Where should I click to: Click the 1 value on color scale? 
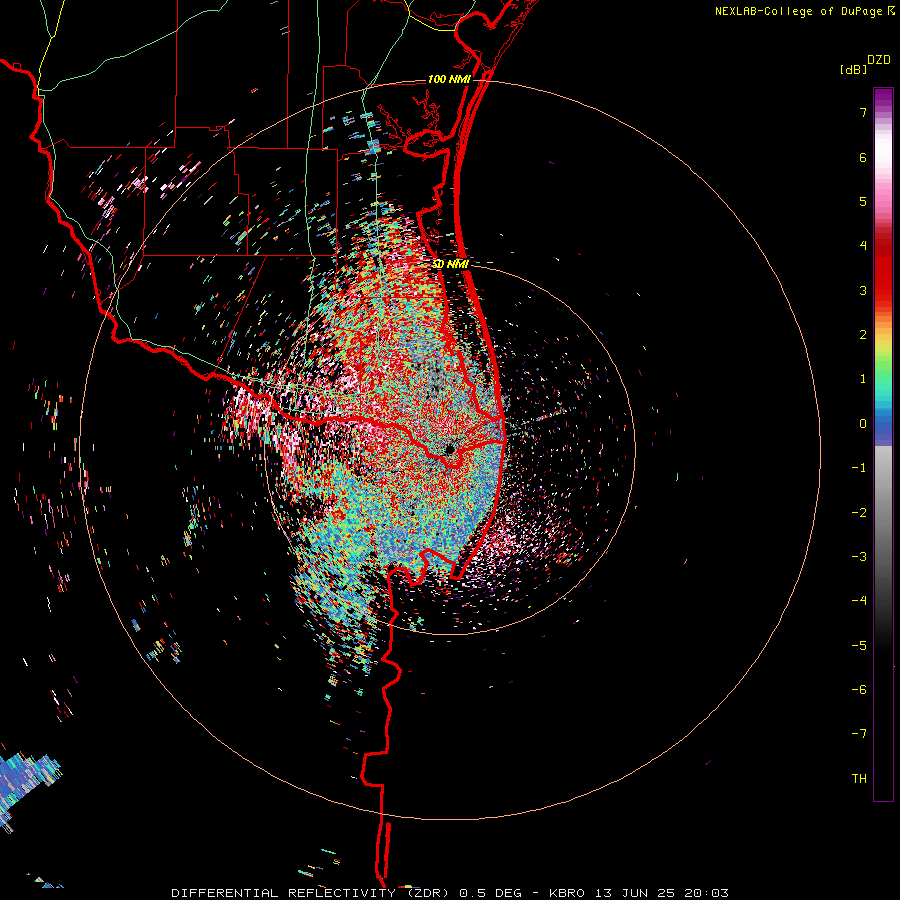(863, 379)
